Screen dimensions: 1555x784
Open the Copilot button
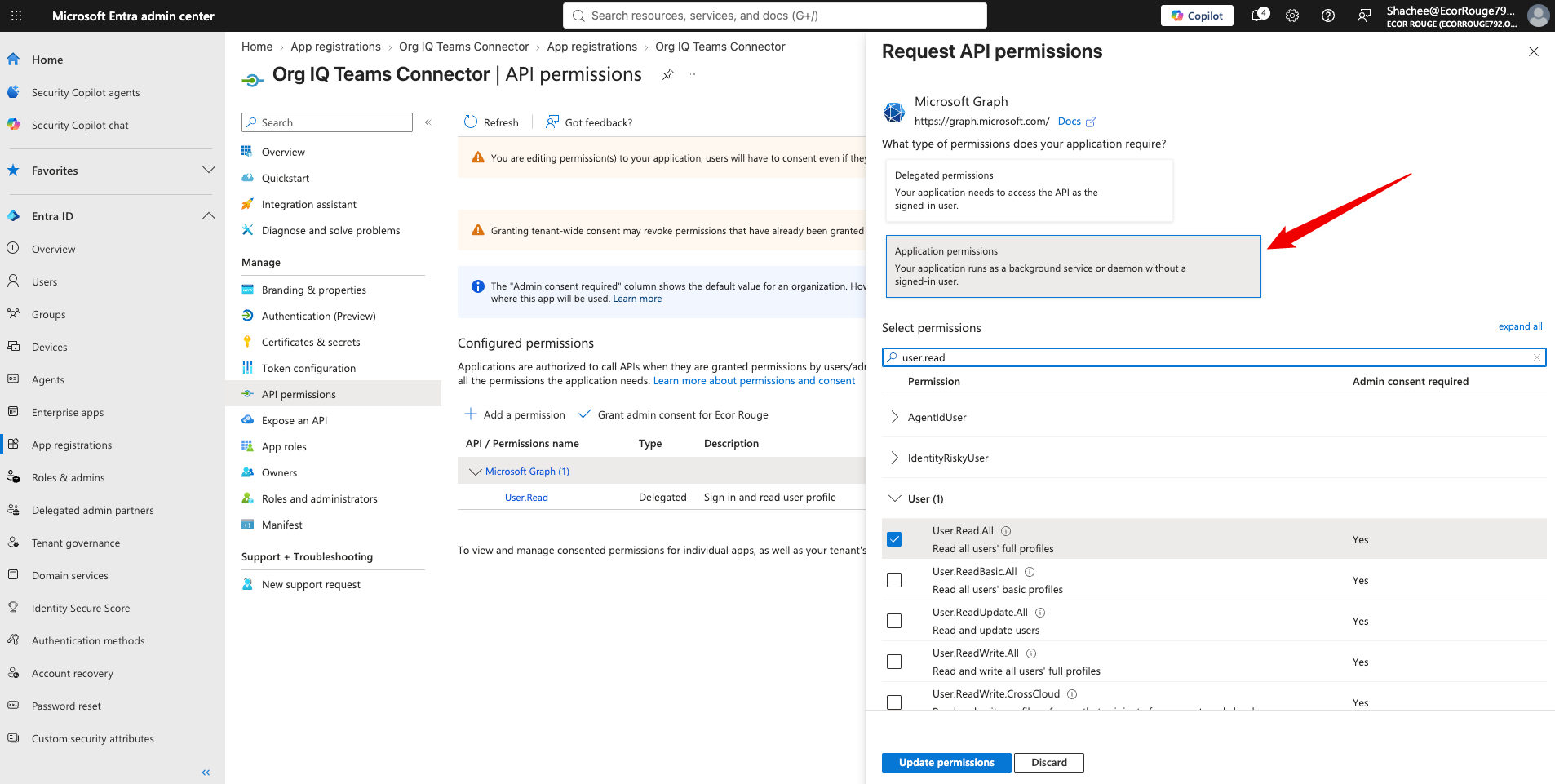pyautogui.click(x=1197, y=16)
